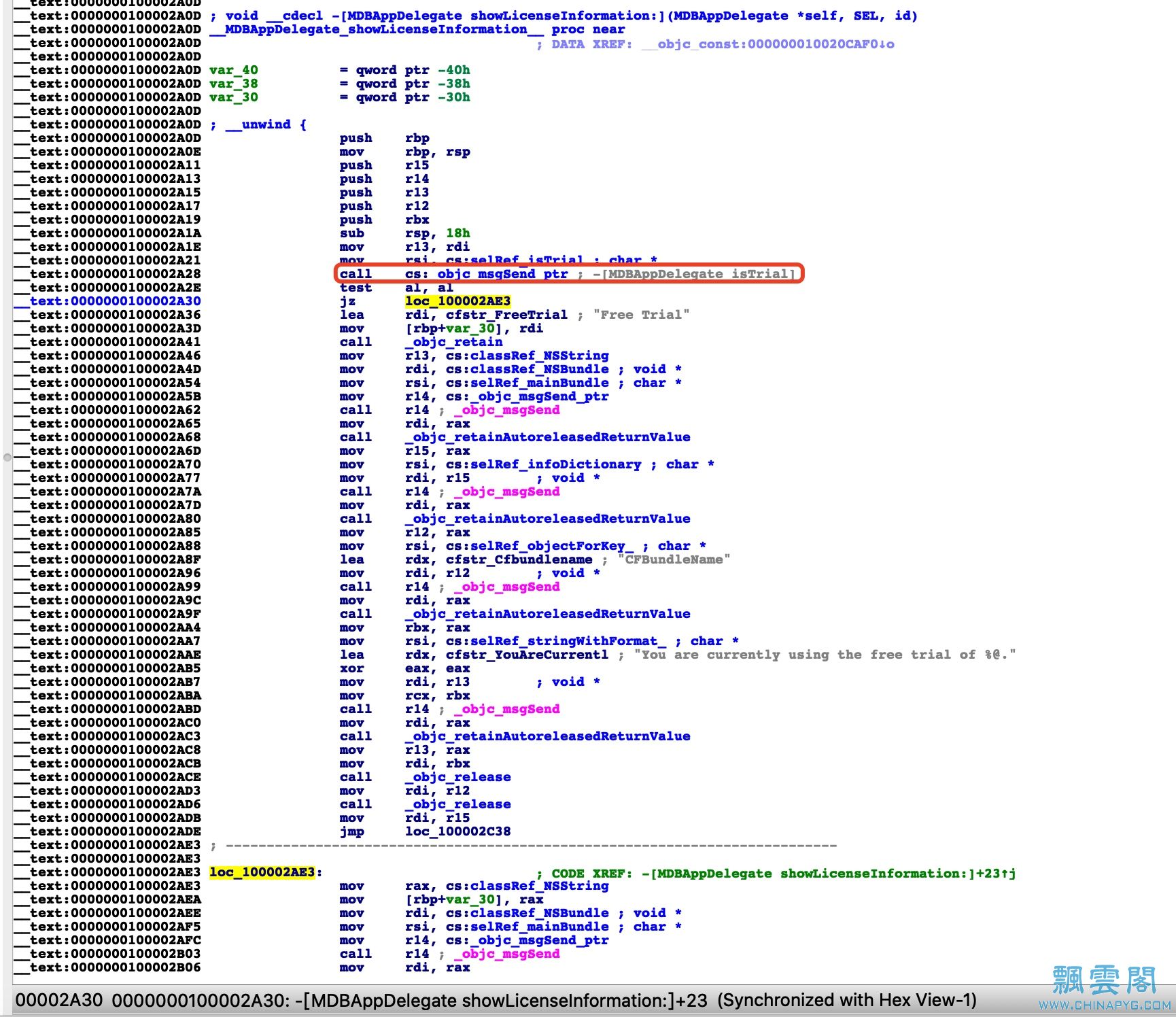Select var_30 in the mov at 100002A3D
1176x1017 pixels.
(x=470, y=328)
